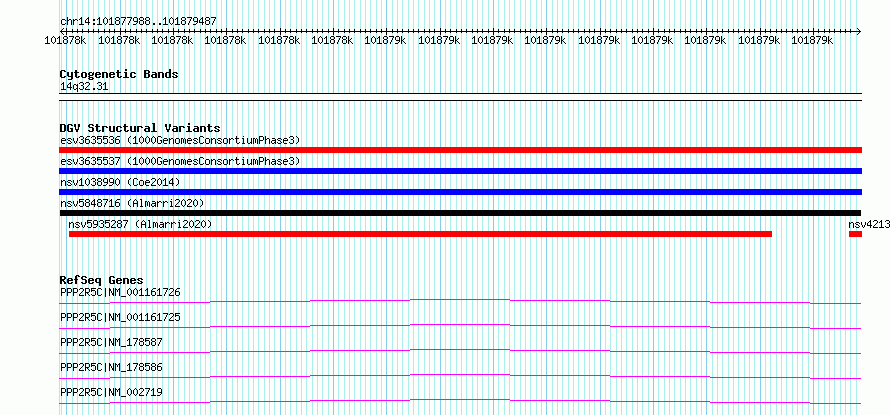Select the red nsv5935287 variant bar
Viewport: 890px width, 415px height.
pyautogui.click(x=420, y=234)
